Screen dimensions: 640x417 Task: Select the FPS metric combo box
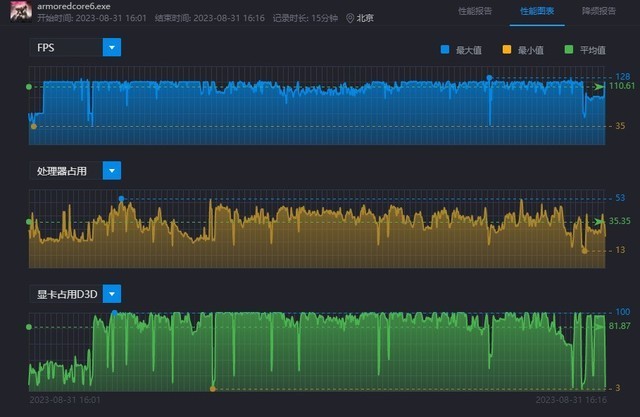coord(75,47)
